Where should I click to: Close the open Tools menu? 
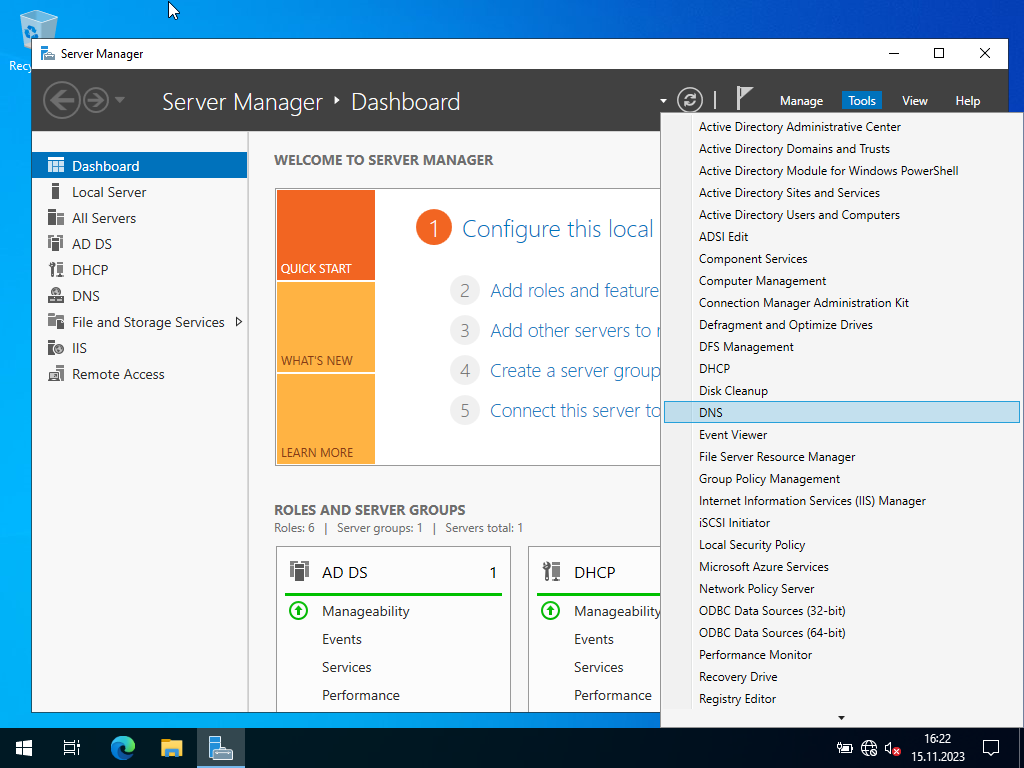pos(862,101)
